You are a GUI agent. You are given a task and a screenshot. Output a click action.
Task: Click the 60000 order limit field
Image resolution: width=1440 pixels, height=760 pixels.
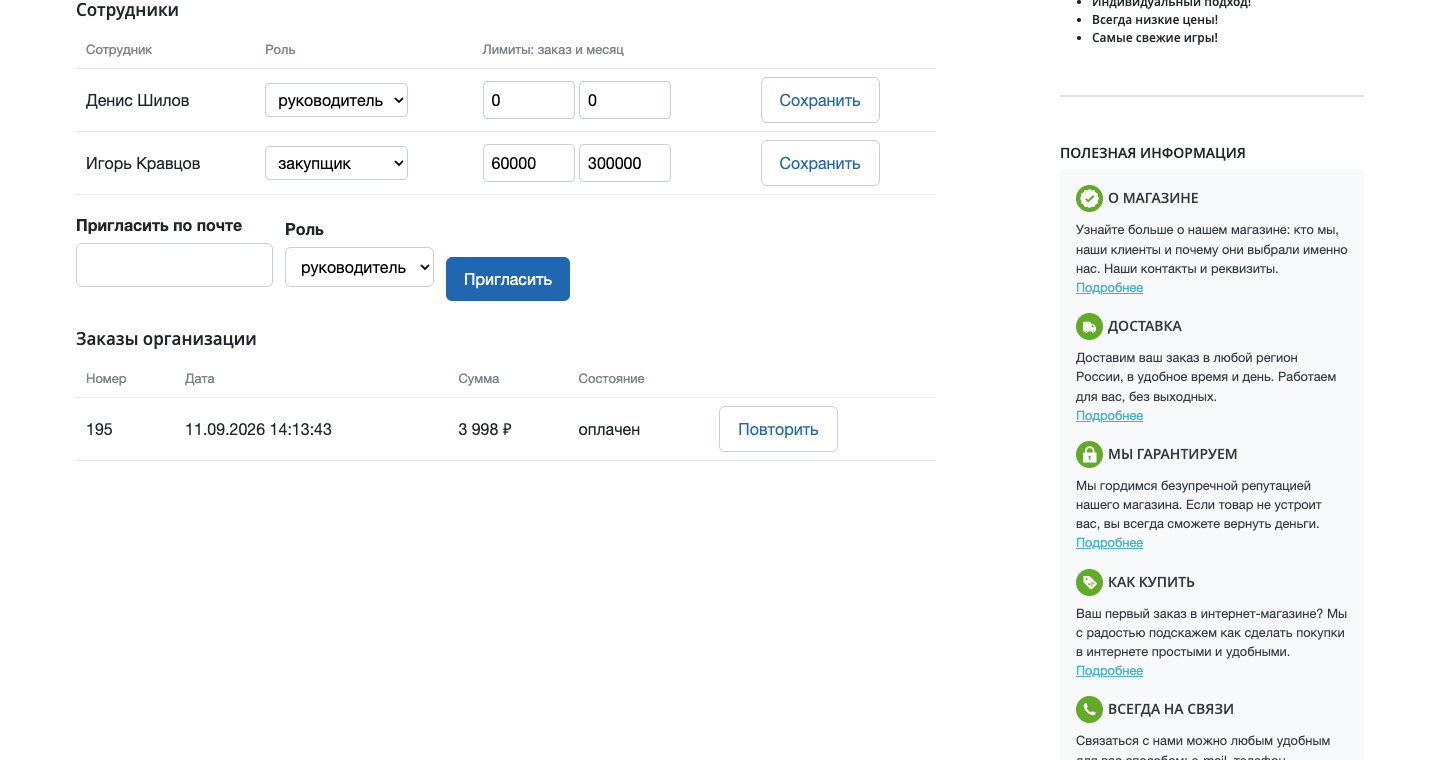coord(529,163)
